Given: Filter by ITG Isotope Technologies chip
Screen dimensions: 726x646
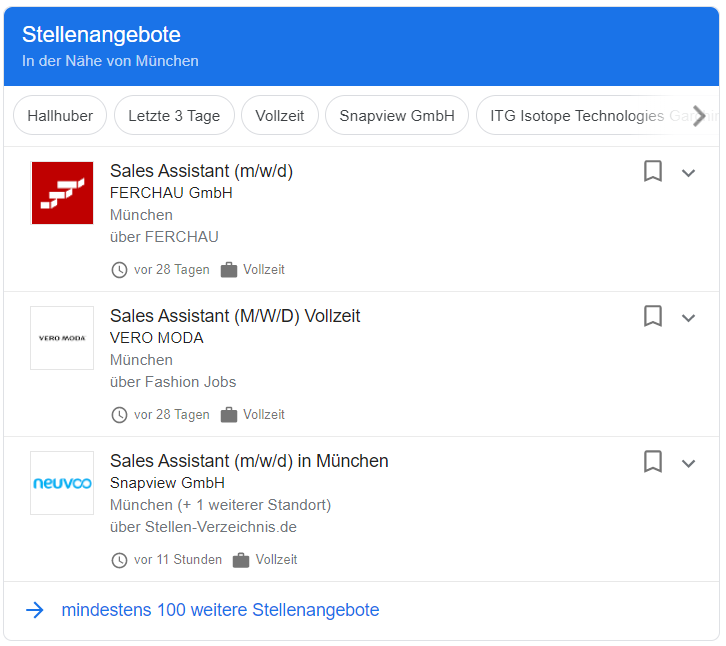Looking at the screenshot, I should coord(597,115).
